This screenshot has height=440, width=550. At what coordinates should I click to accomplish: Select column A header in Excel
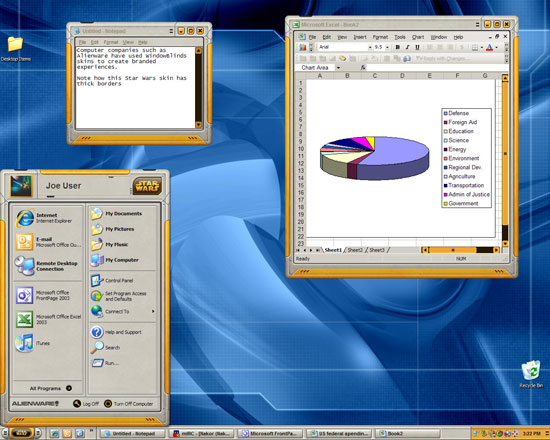(320, 75)
